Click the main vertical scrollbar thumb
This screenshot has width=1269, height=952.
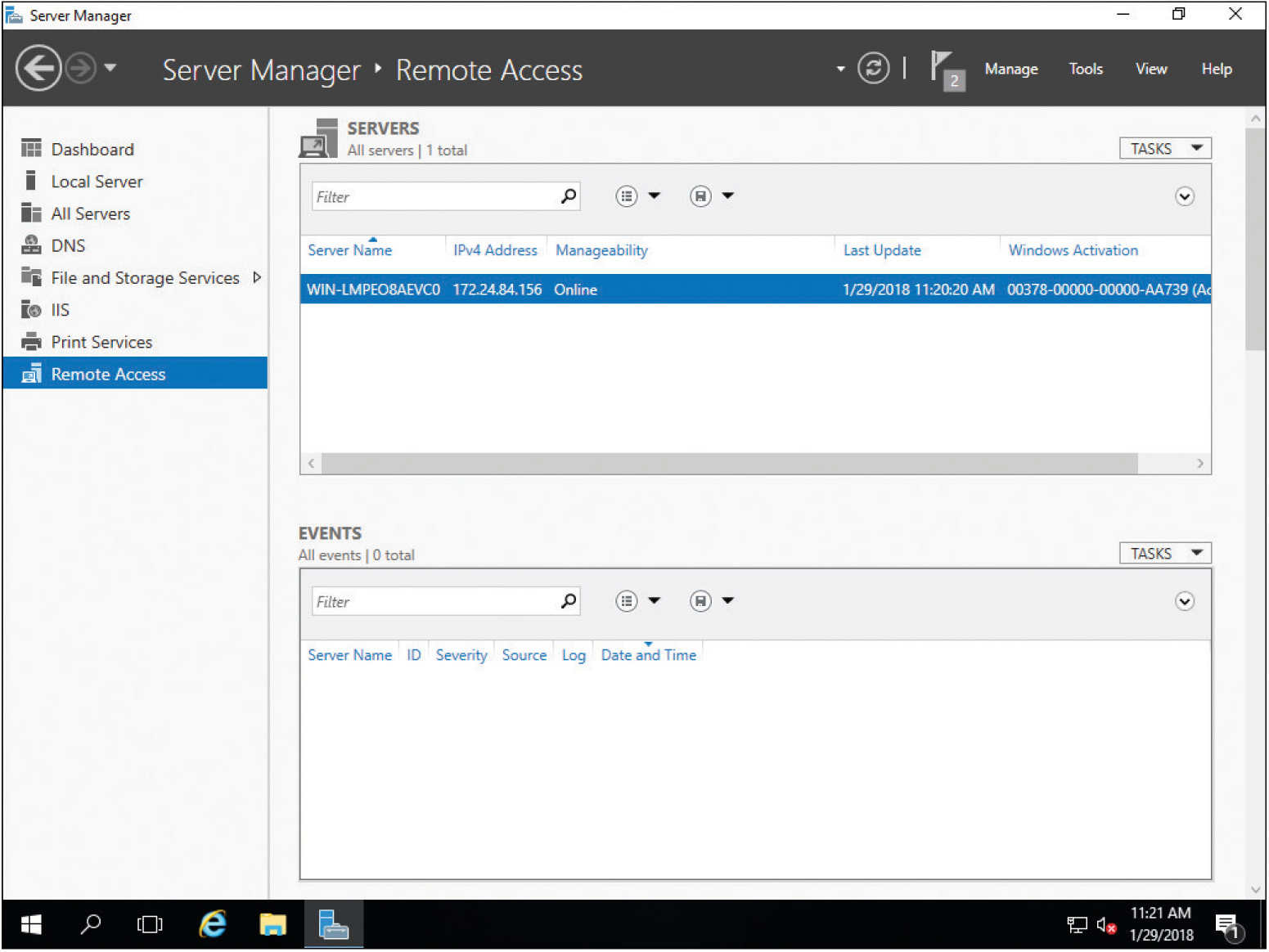coord(1255,239)
